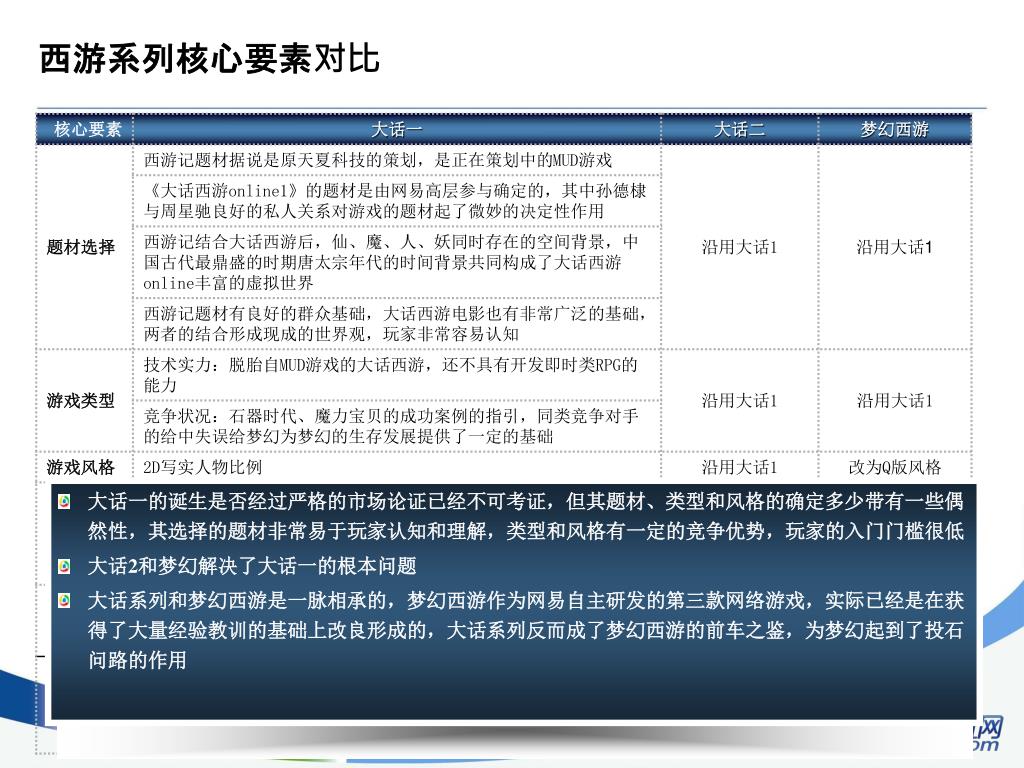This screenshot has height=768, width=1024.
Task: Click the slide title 西游系列核心要素对比
Action: click(209, 59)
